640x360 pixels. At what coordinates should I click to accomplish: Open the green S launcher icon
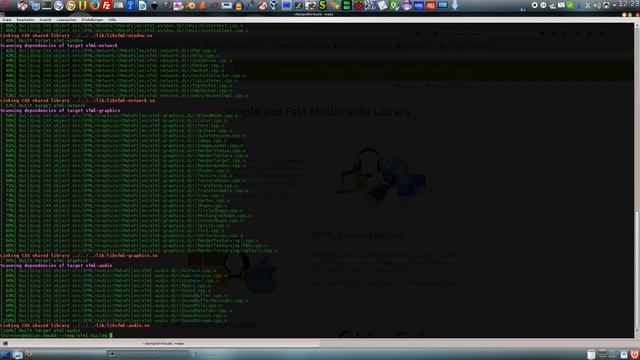click(322, 5)
